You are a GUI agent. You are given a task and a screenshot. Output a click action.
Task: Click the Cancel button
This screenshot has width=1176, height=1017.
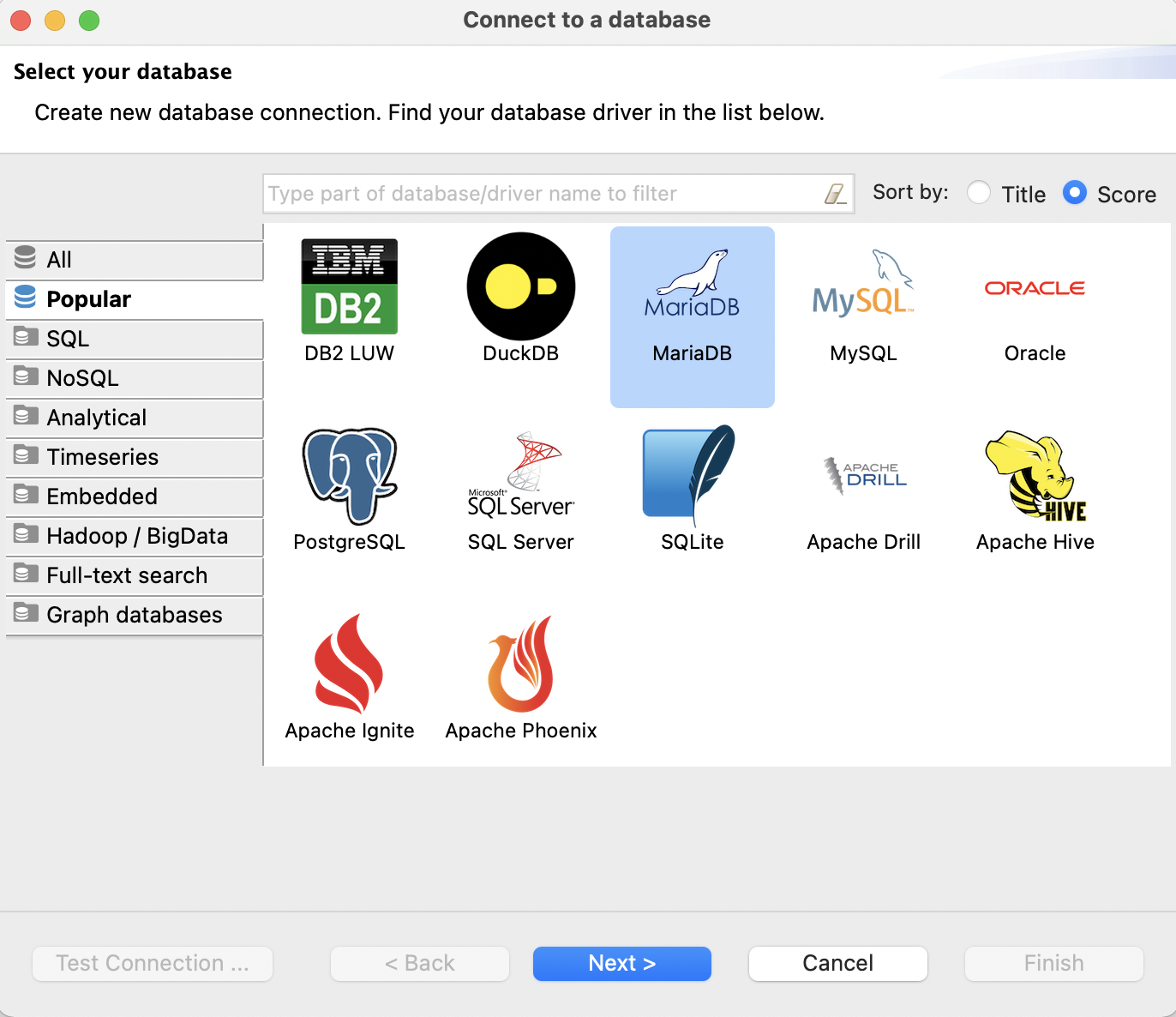tap(838, 964)
